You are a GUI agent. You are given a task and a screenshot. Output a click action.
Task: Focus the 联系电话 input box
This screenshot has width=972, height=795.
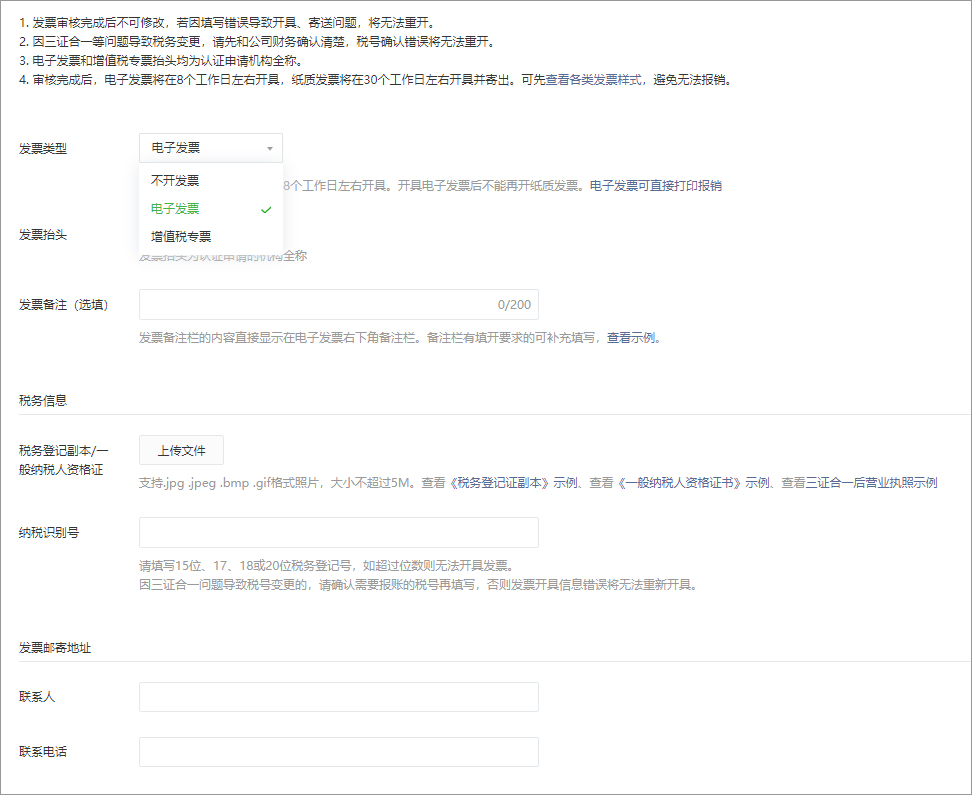coord(338,752)
